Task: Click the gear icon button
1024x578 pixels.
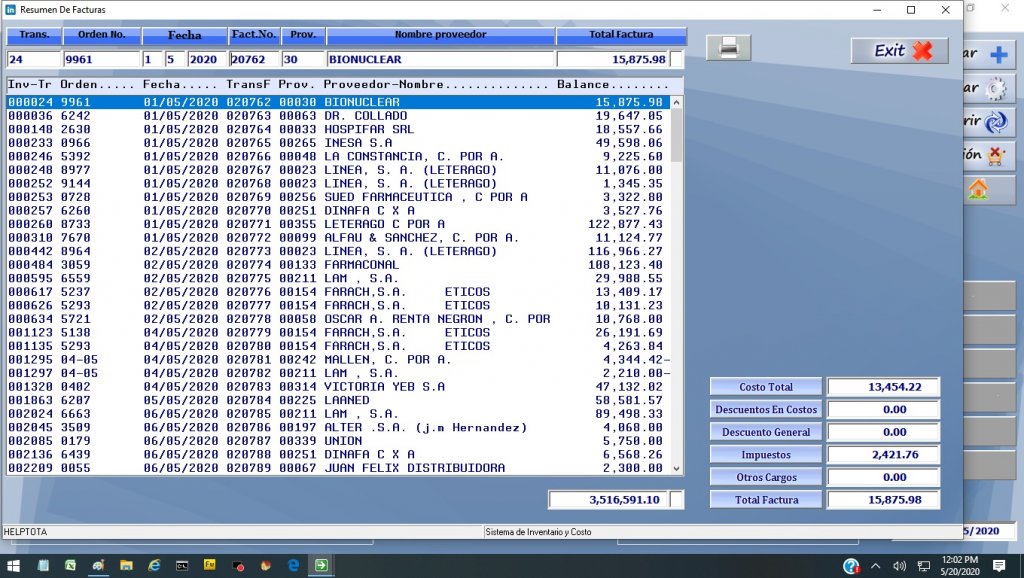Action: 996,90
